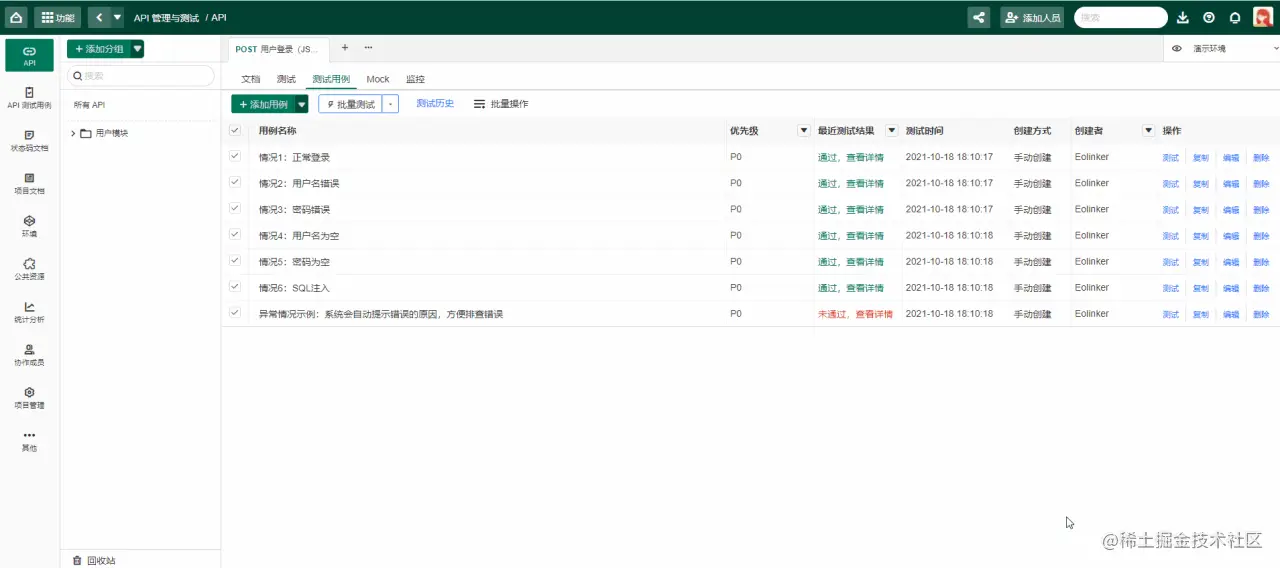This screenshot has width=1280, height=568.
Task: Click the download icon in header
Action: (1183, 17)
